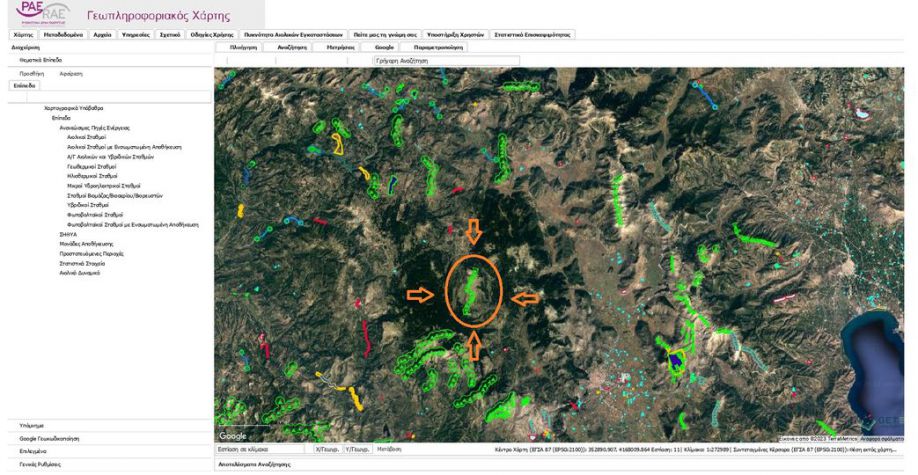Select the Επίπεδα tab in left panel
The width and height of the screenshot is (918, 475).
25,86
